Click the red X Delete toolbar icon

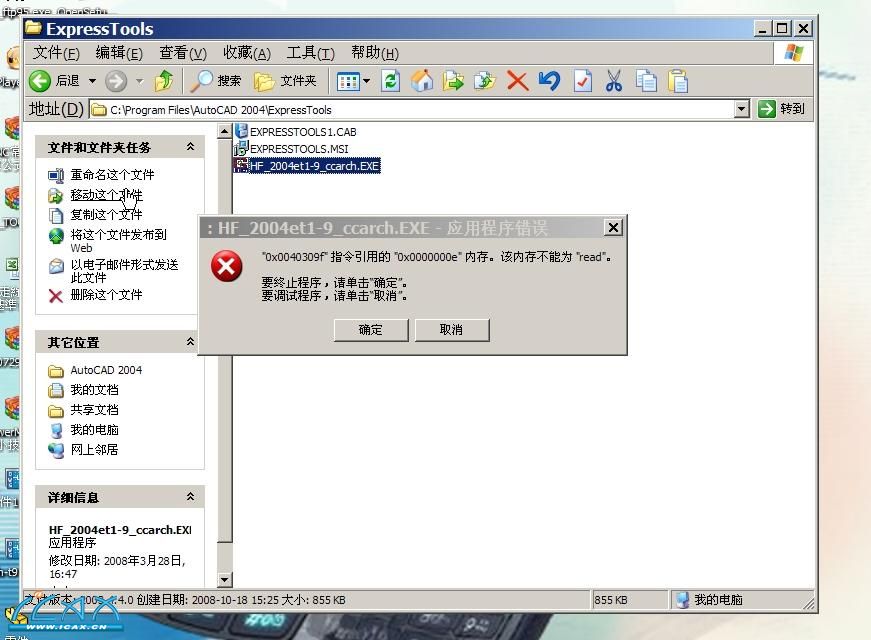tap(517, 81)
